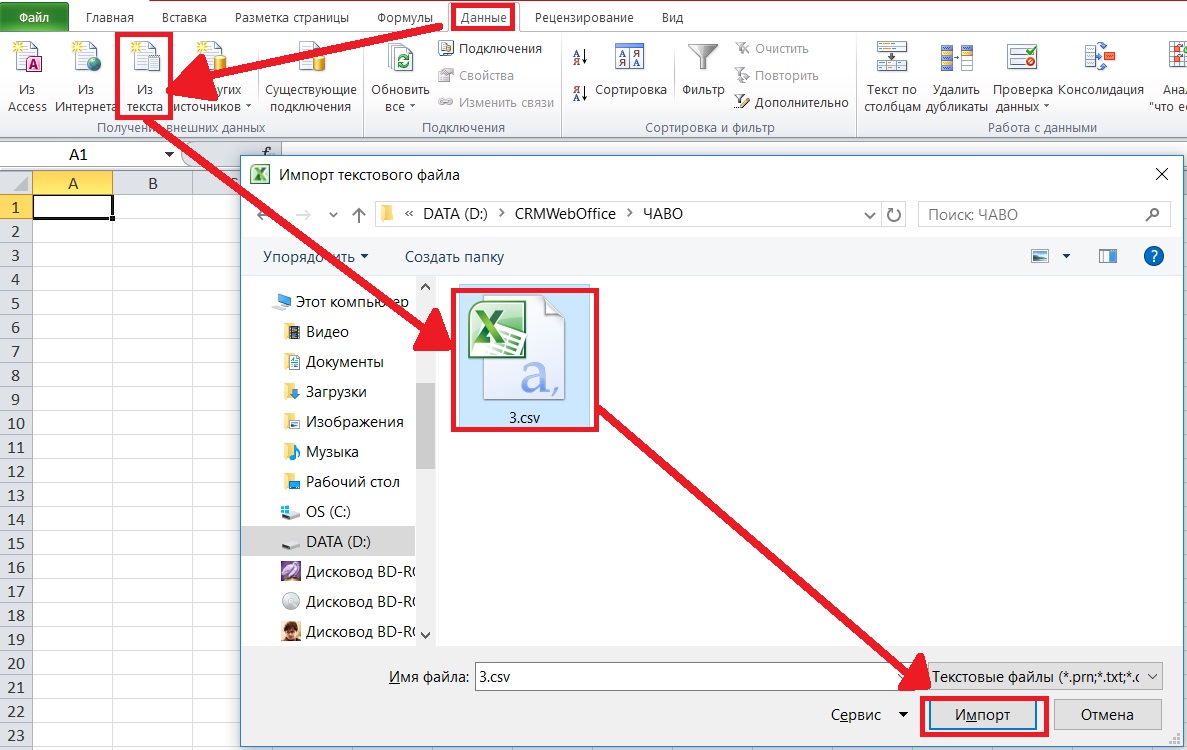The image size is (1187, 750).
Task: Open the dialog help question-mark icon
Action: click(x=1153, y=256)
